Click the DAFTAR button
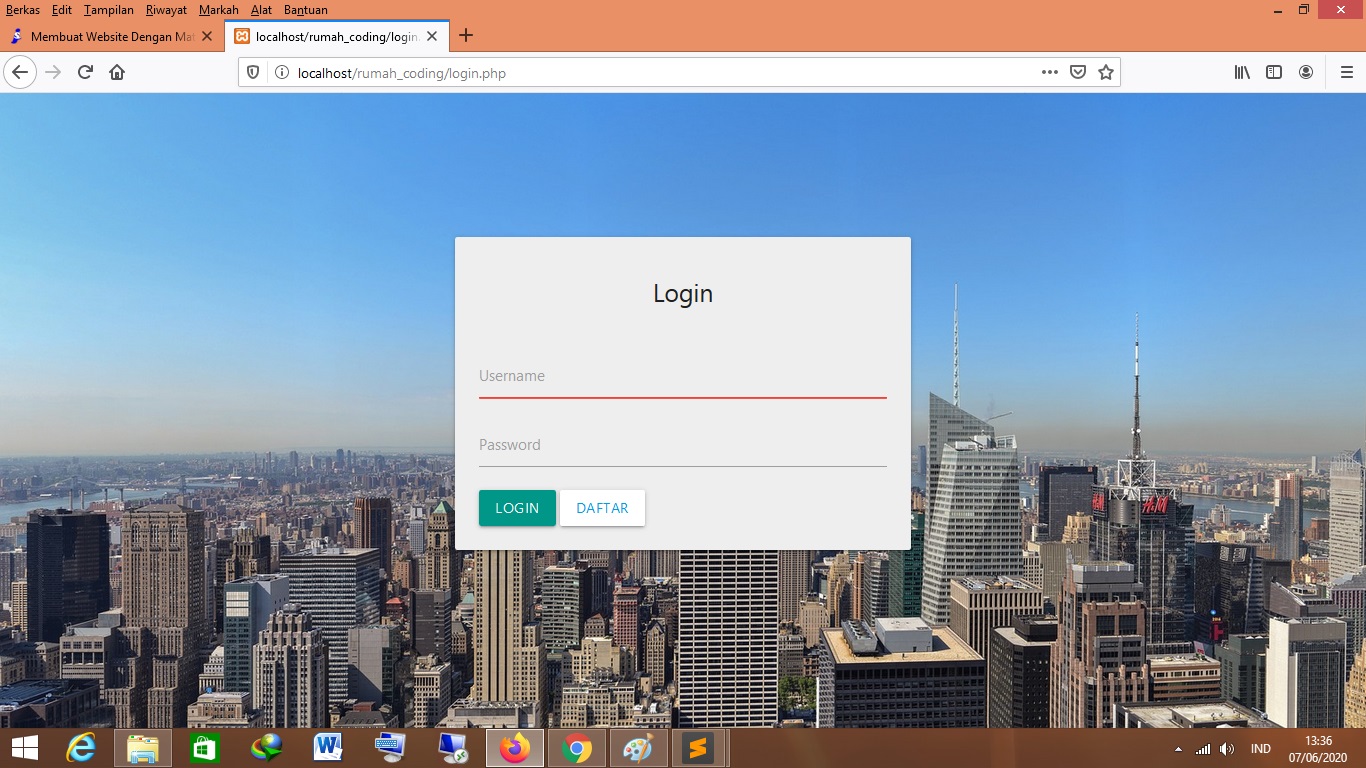 click(x=602, y=508)
